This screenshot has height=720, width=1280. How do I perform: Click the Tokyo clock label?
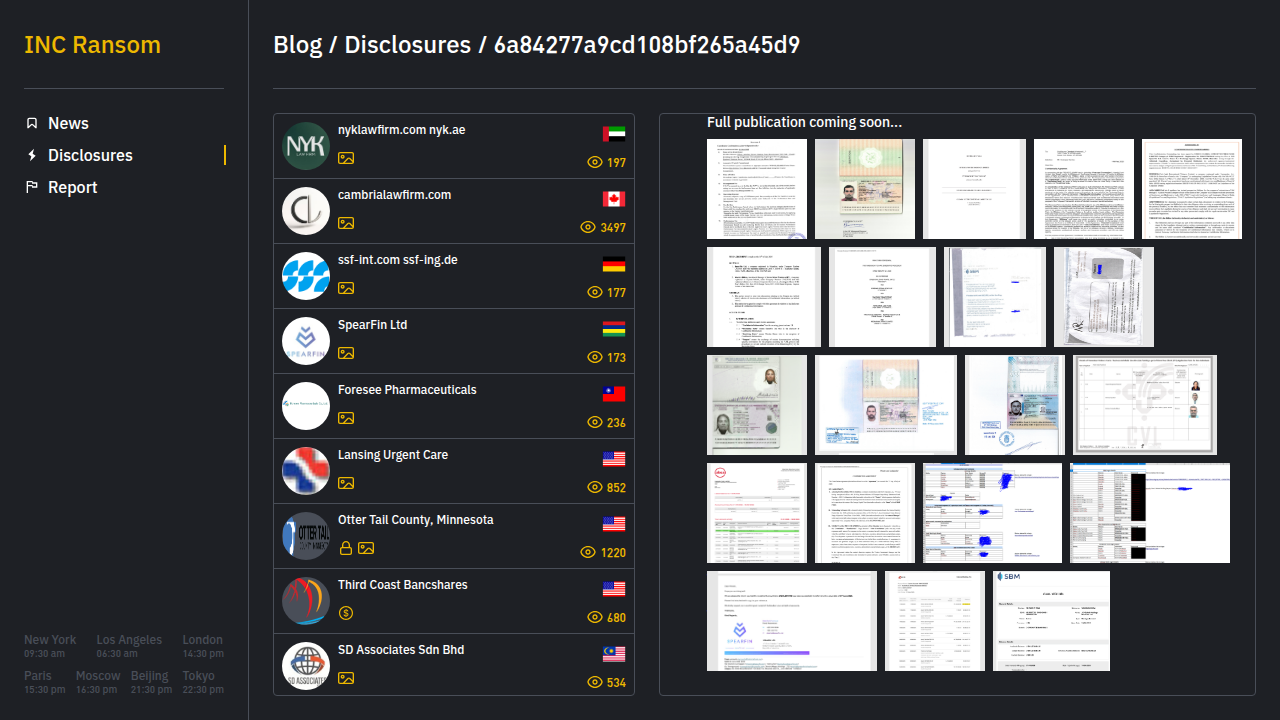pyautogui.click(x=199, y=676)
